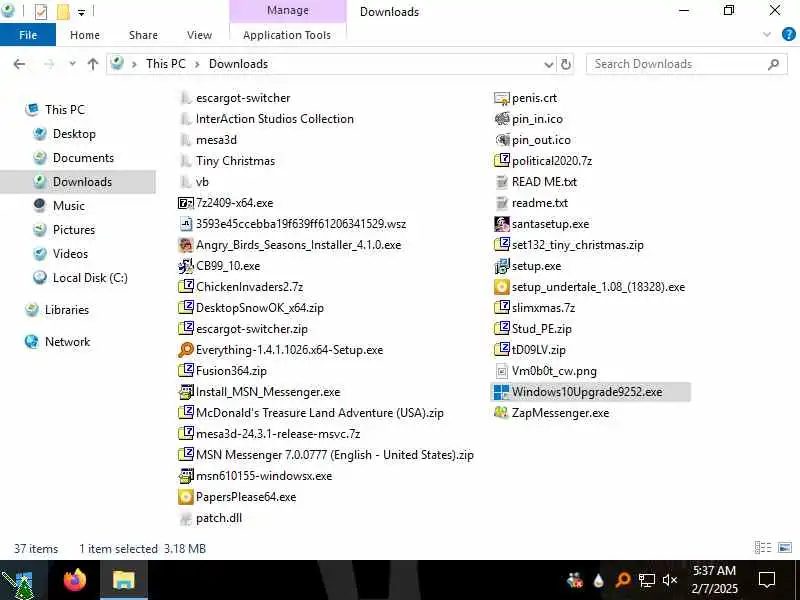This screenshot has height=600, width=800.
Task: Open the quick access toolbar customize dropdown
Action: tap(81, 12)
